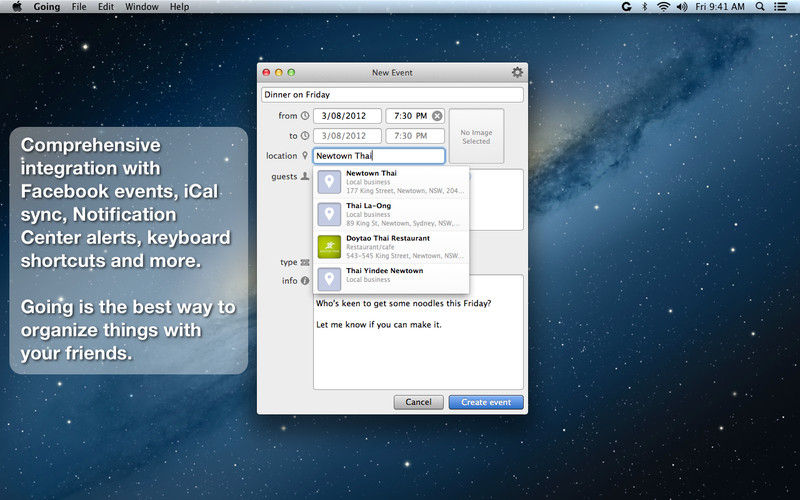Click the location field containing Newtown Thai
Image resolution: width=800 pixels, height=500 pixels.
click(379, 156)
